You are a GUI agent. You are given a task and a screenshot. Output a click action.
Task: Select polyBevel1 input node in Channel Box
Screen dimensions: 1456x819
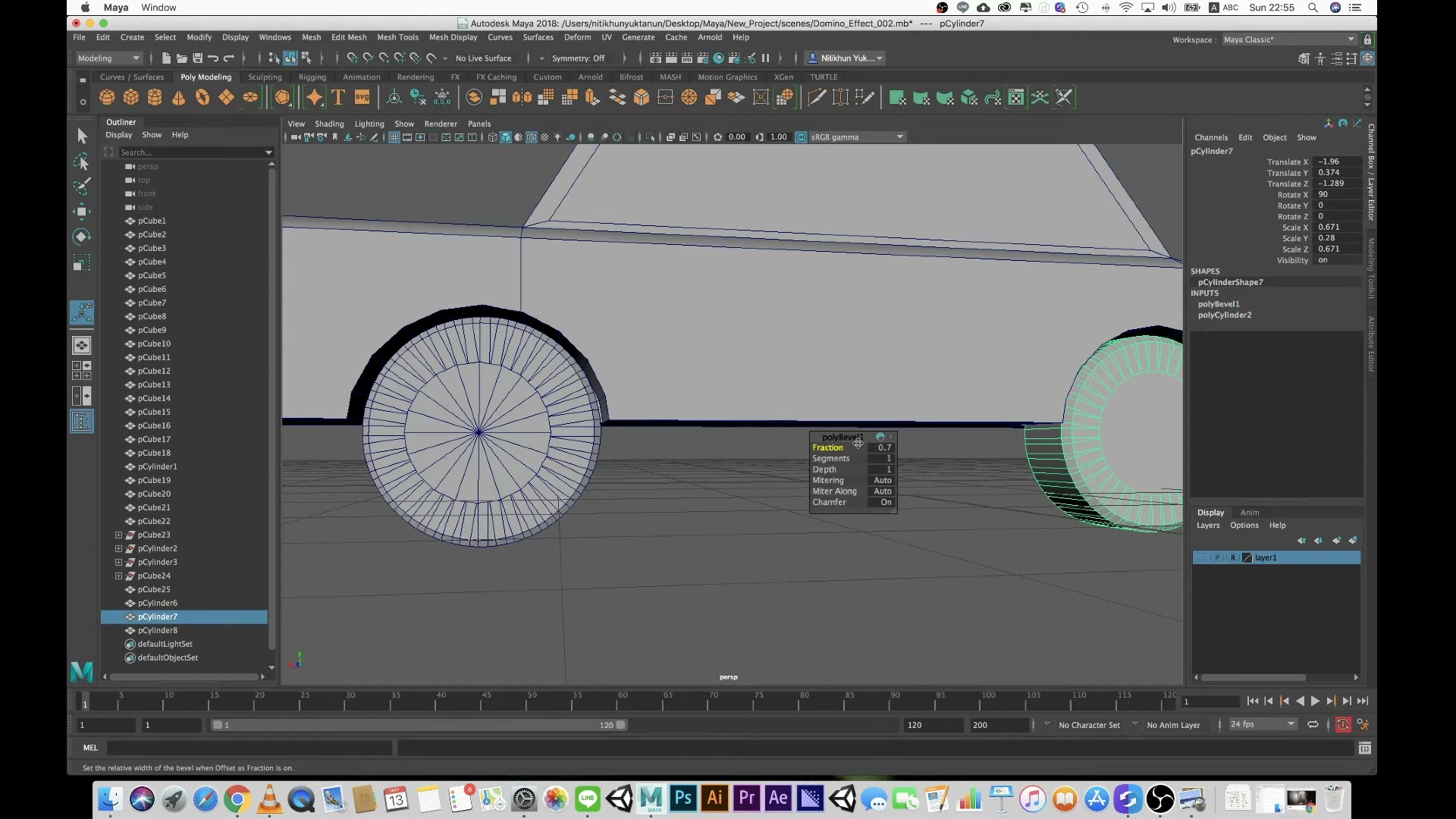tap(1219, 305)
